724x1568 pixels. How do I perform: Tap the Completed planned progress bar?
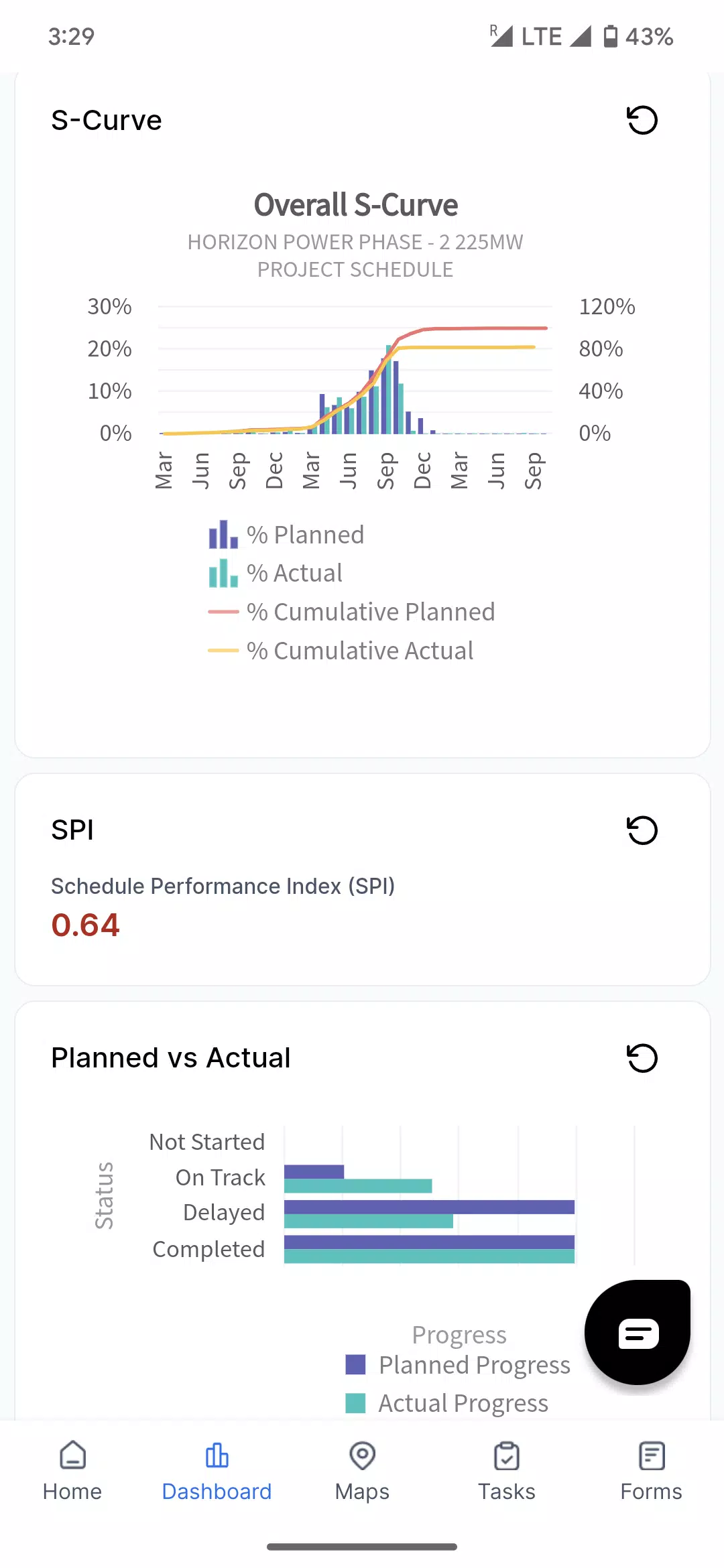(x=429, y=1242)
